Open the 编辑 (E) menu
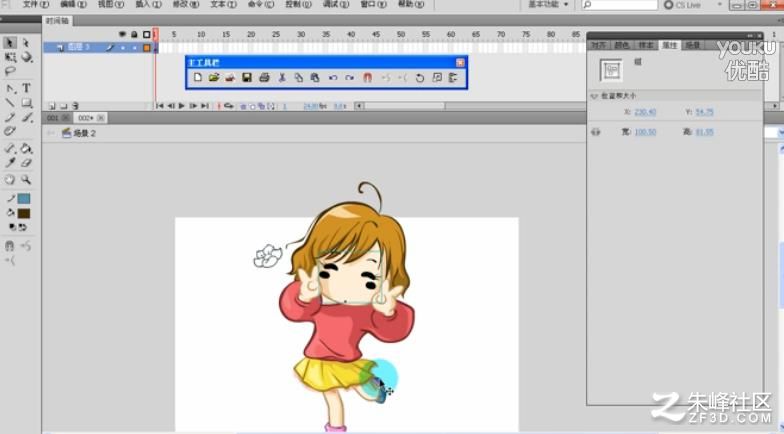Screen dimensions: 784x434 pyautogui.click(x=73, y=4)
